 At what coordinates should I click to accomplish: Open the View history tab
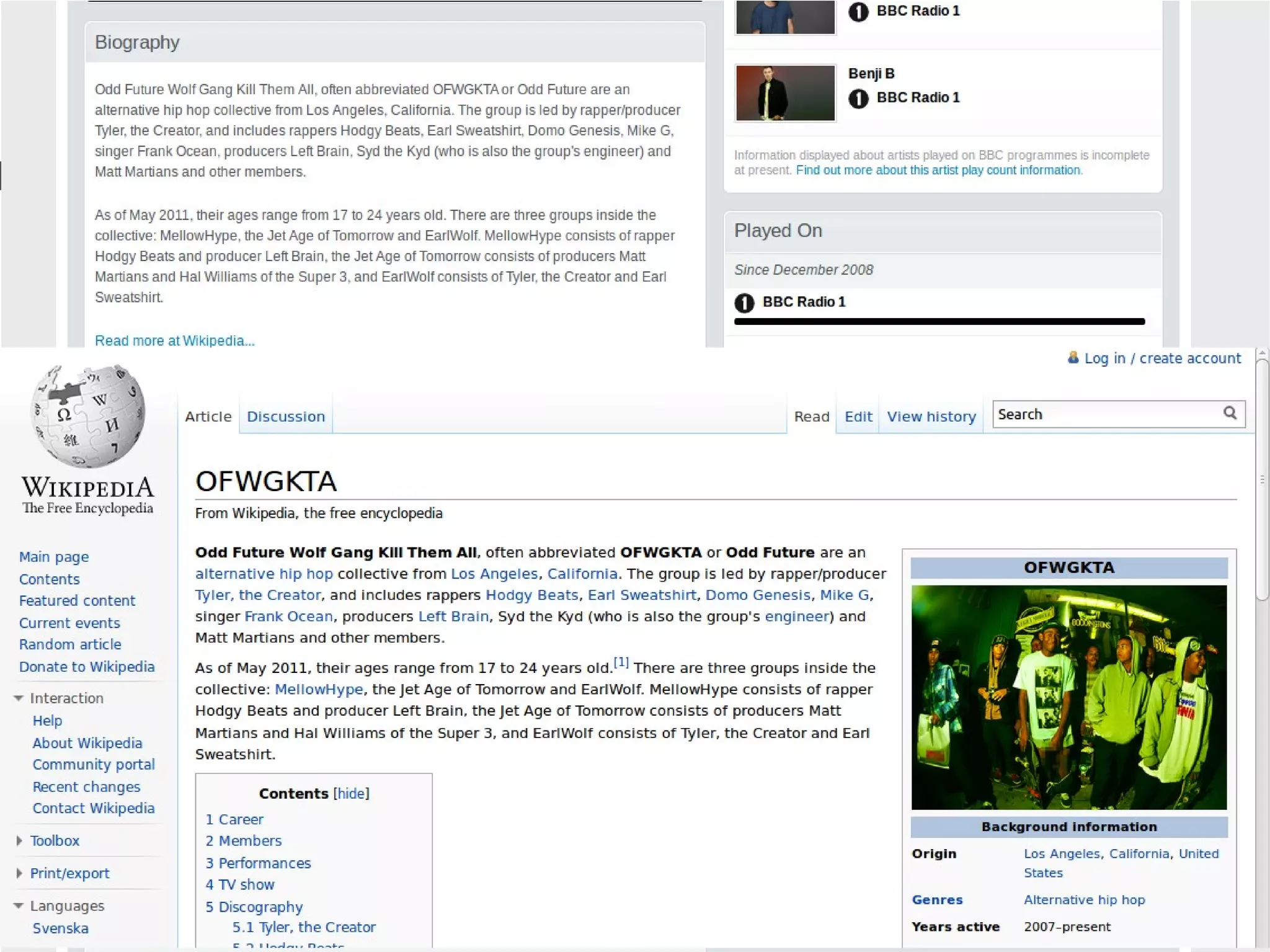point(931,416)
